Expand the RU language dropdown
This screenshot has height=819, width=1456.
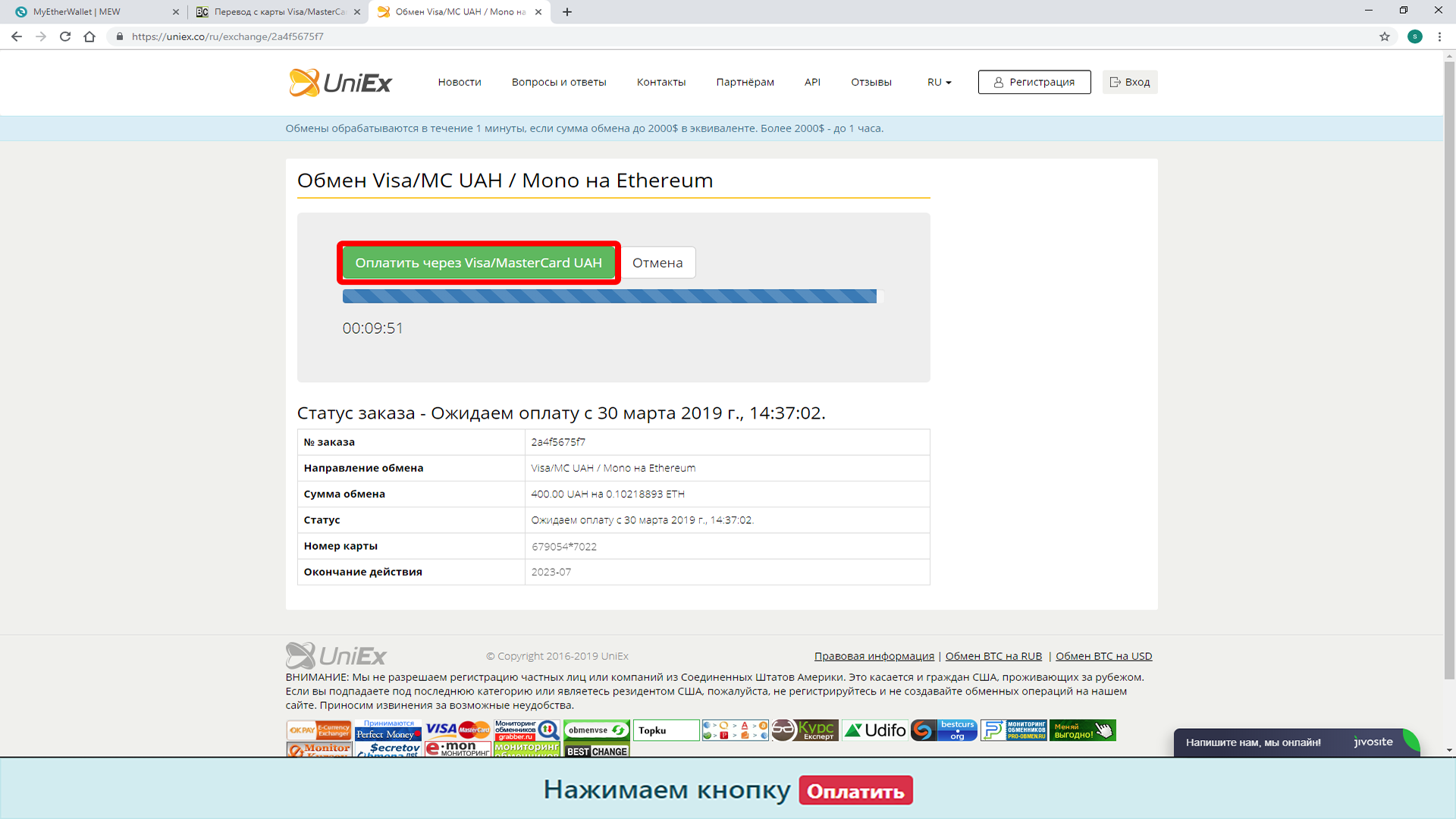coord(939,82)
